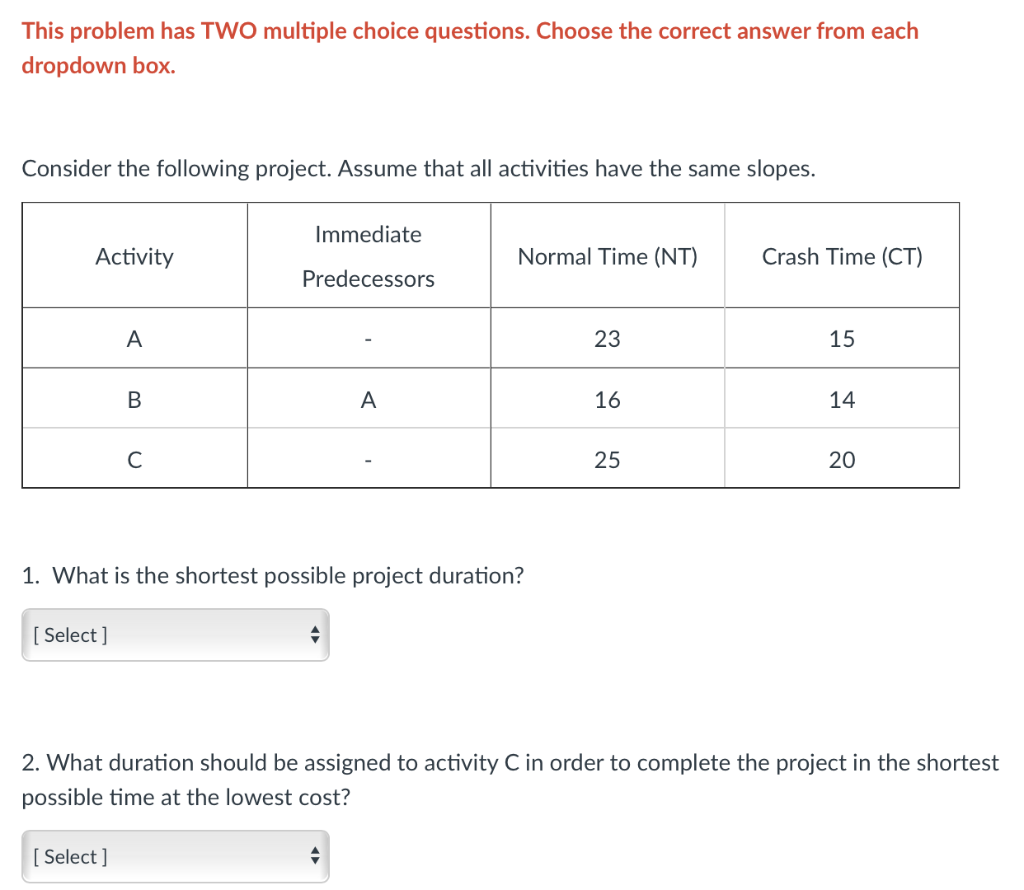Click the up arrow on first Select box
1024x890 pixels.
pos(315,629)
